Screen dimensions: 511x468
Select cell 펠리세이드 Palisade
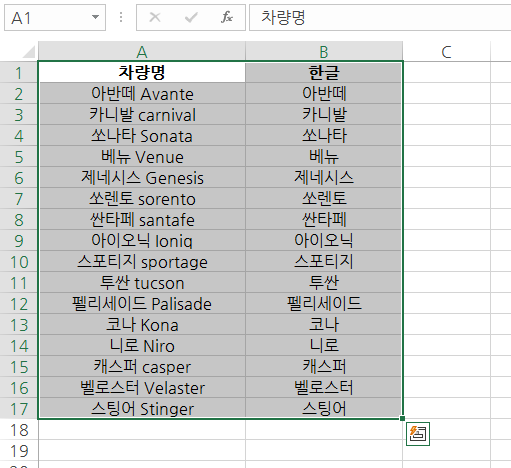pyautogui.click(x=142, y=303)
